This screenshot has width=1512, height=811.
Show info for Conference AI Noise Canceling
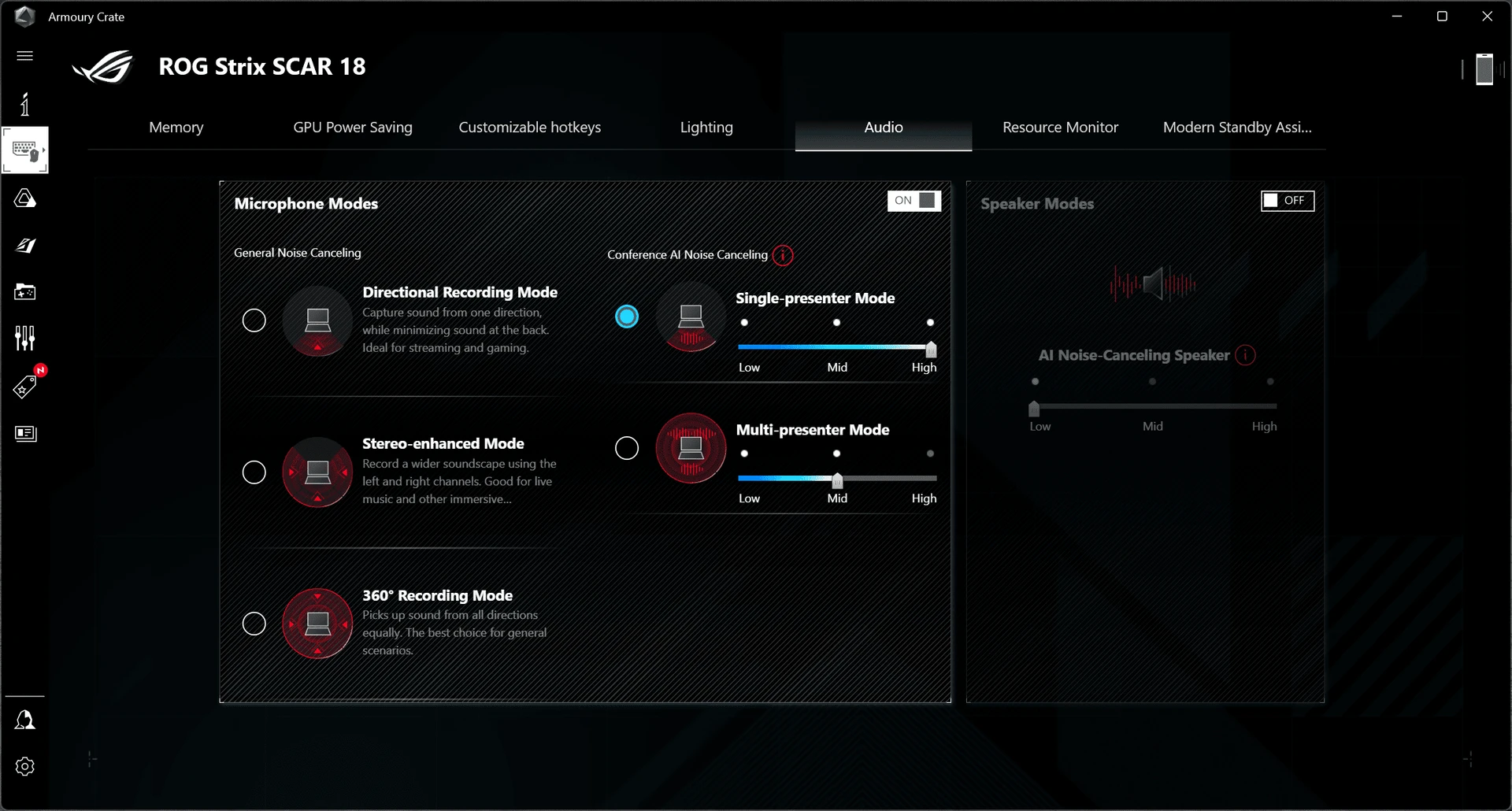click(x=783, y=255)
